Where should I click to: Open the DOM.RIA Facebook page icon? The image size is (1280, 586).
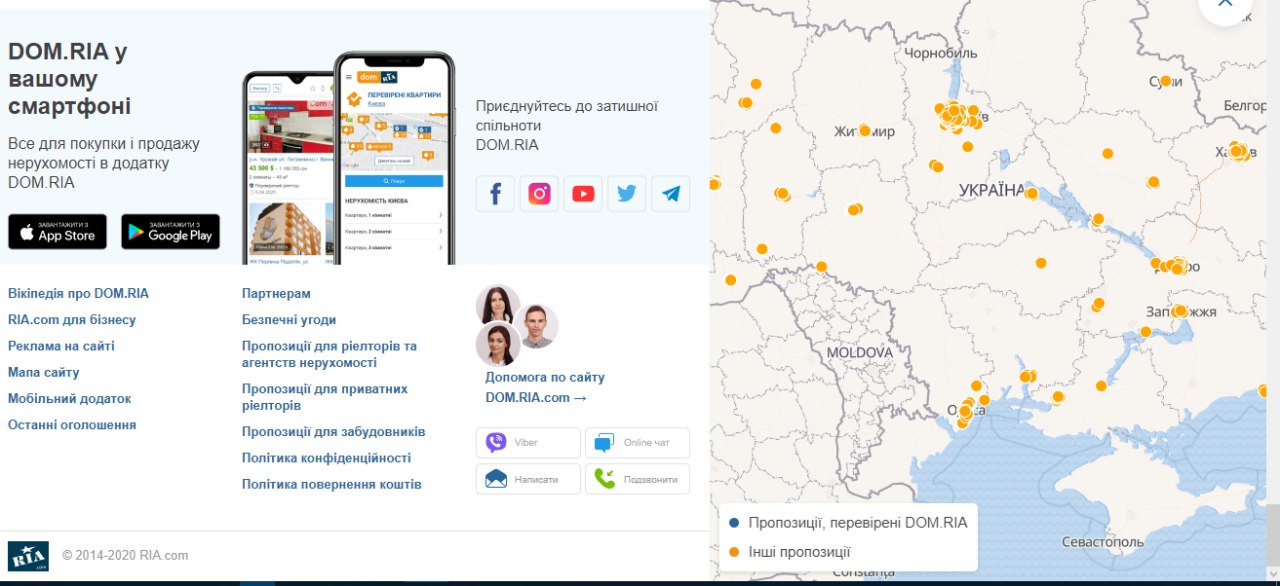pos(495,193)
